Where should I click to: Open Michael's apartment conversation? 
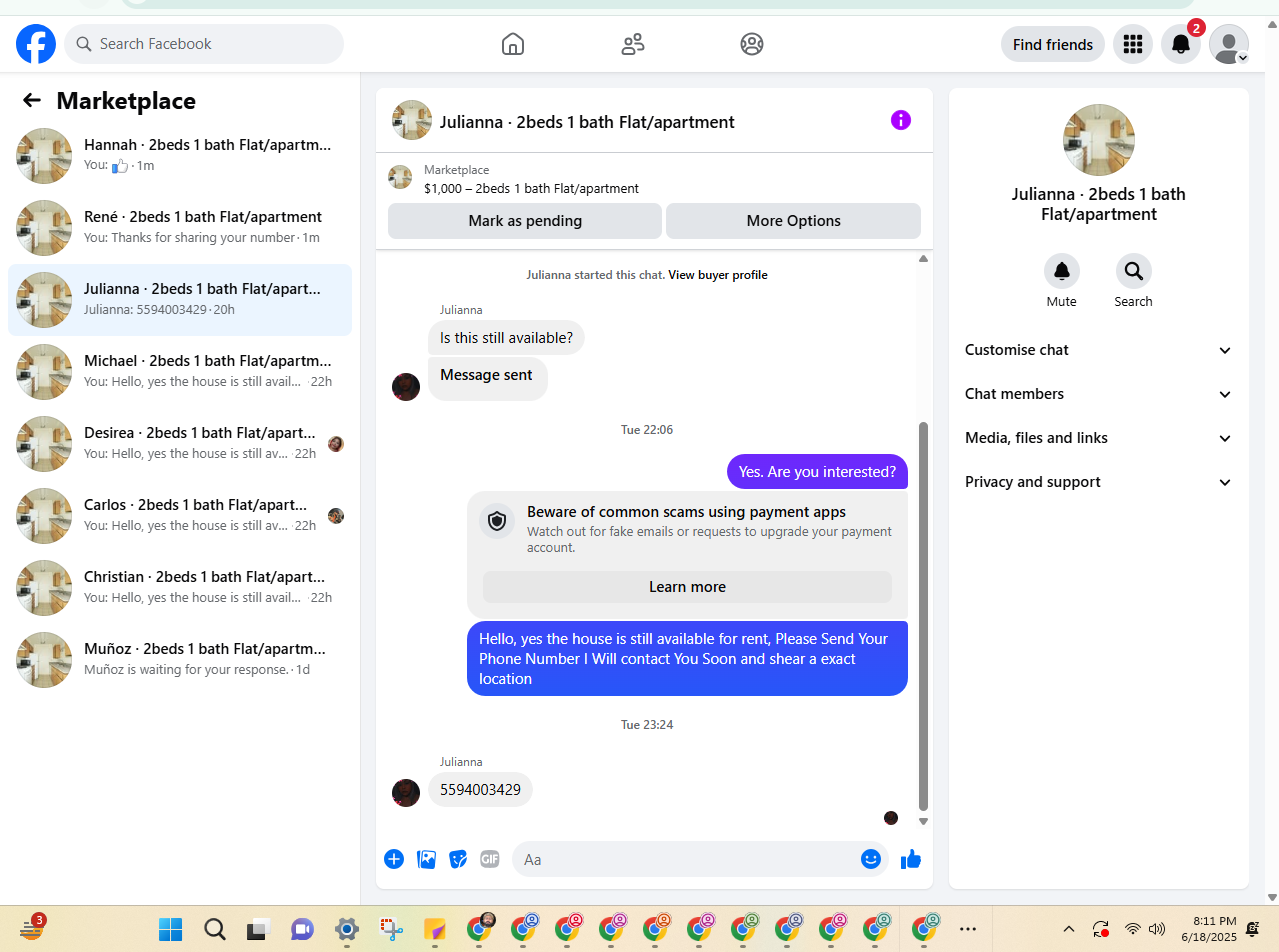[180, 372]
